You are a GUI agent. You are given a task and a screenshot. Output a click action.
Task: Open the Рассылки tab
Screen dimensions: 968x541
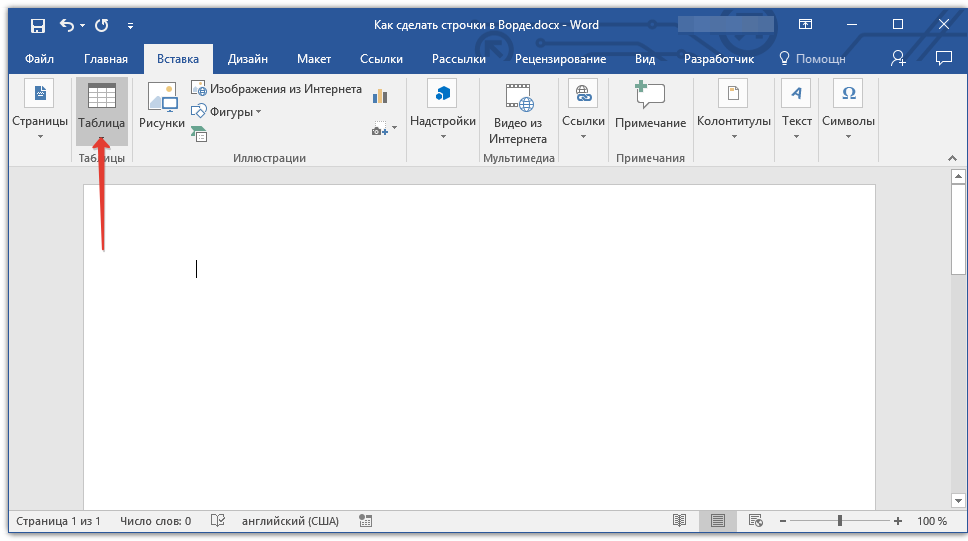click(x=459, y=59)
